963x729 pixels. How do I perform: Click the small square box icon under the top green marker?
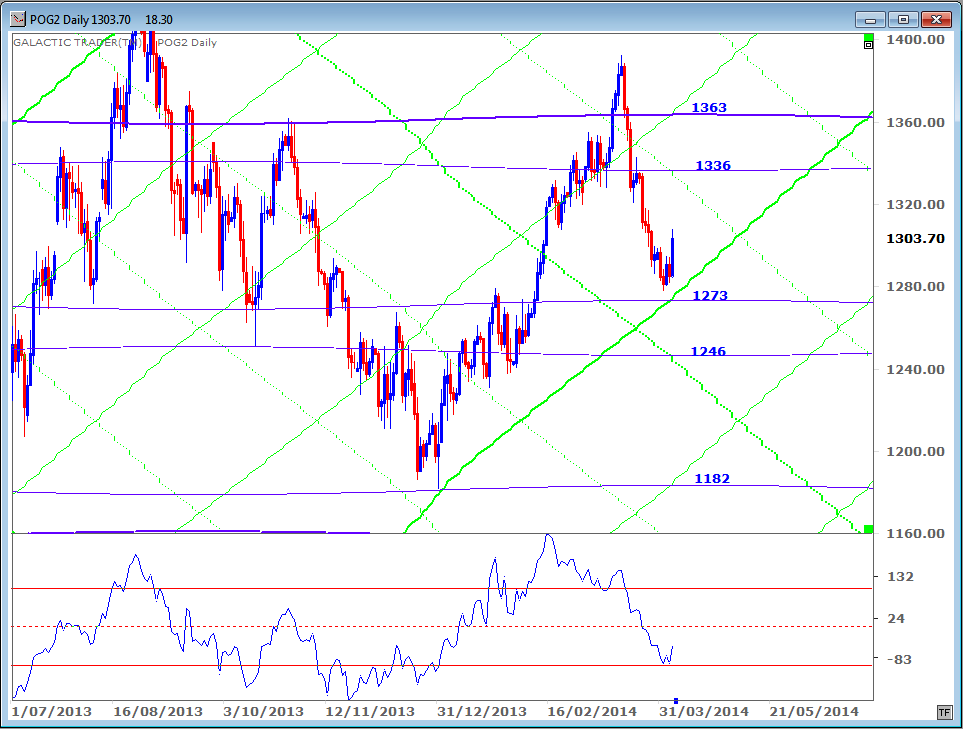[868, 45]
